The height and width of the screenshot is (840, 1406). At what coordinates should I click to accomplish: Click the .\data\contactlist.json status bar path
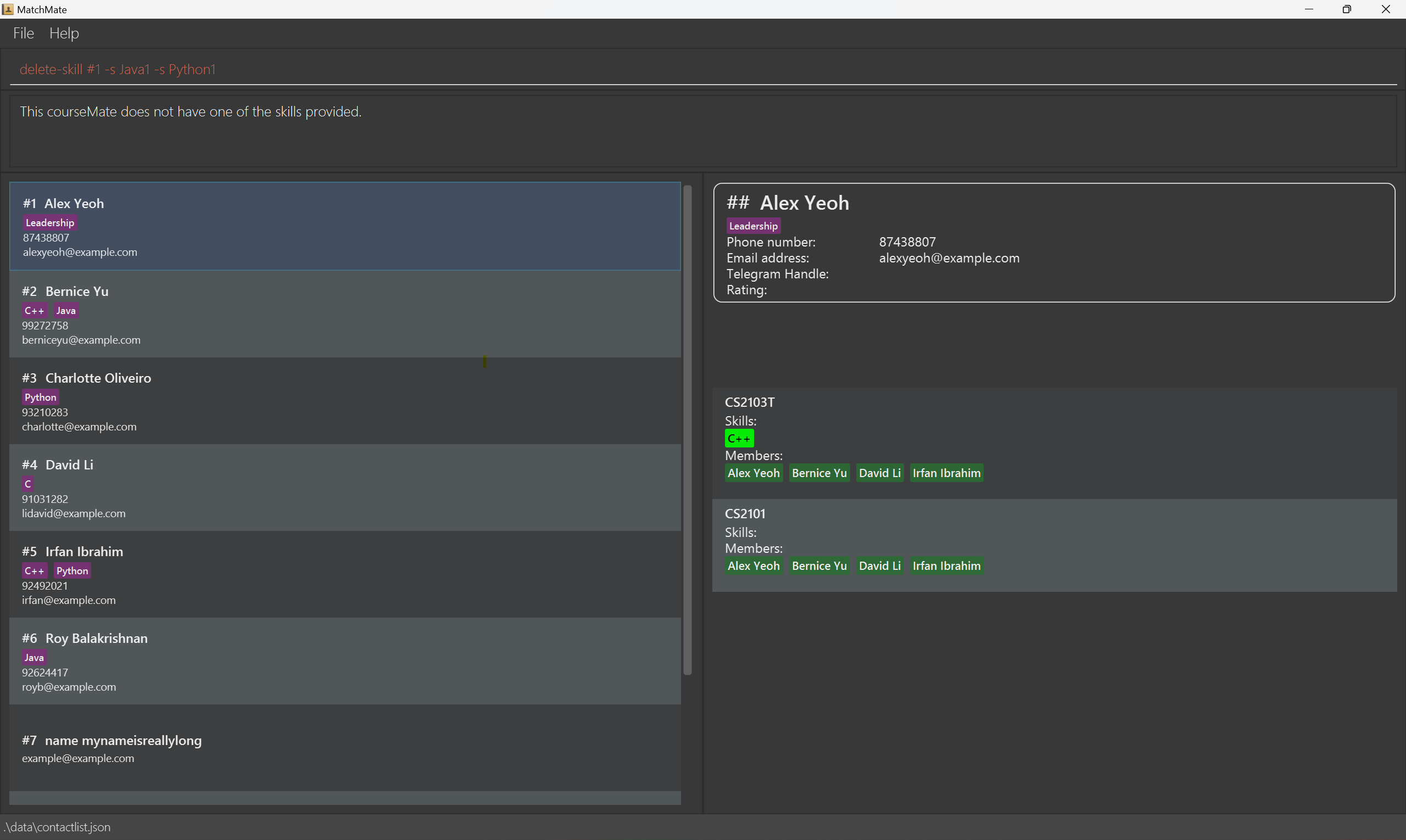[x=57, y=827]
